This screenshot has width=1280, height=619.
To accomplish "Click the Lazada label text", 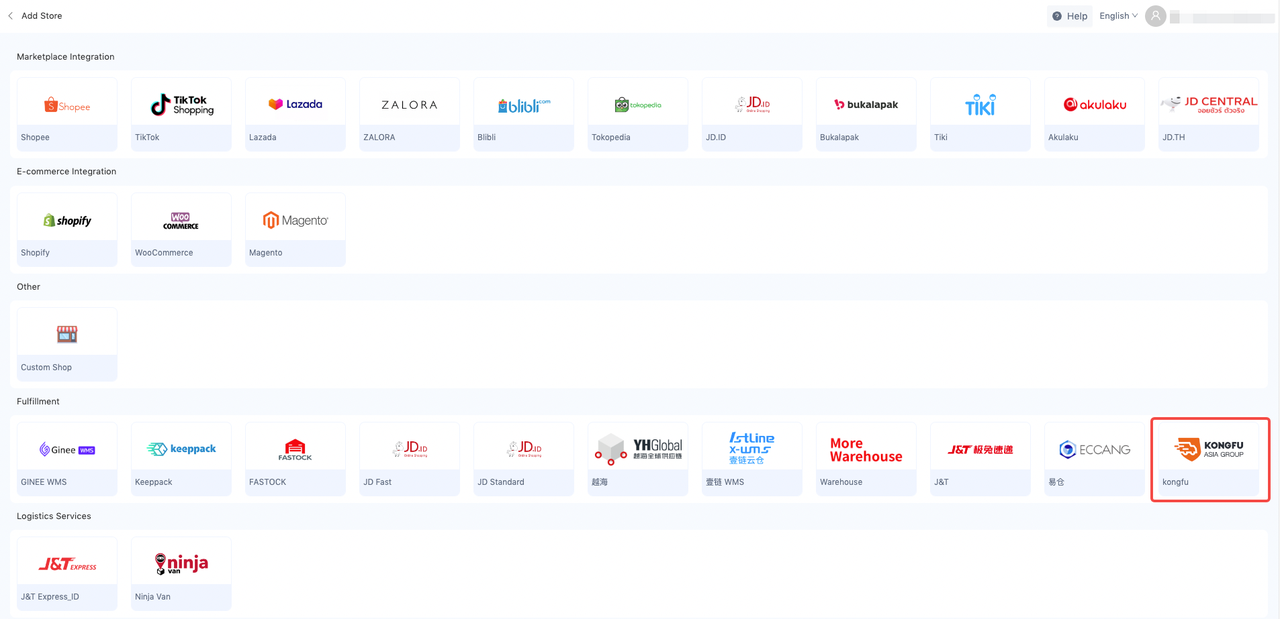I will [263, 137].
